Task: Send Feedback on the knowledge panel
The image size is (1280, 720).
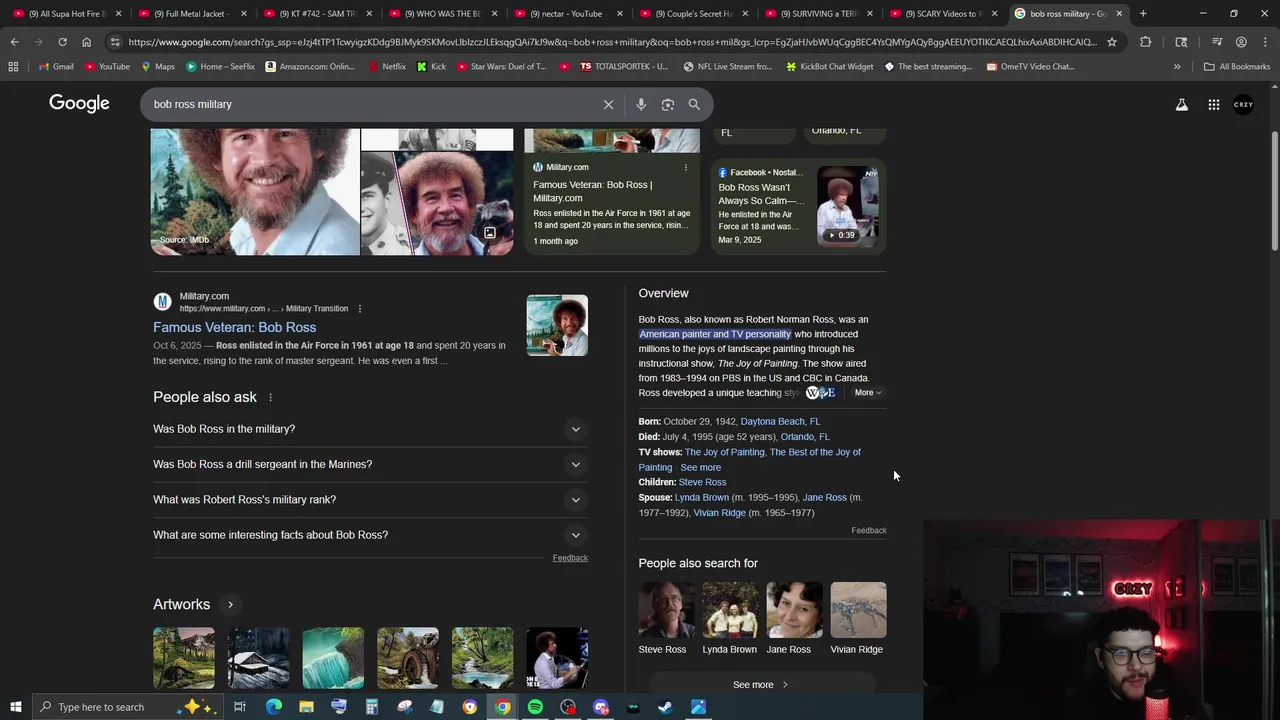Action: tap(869, 530)
